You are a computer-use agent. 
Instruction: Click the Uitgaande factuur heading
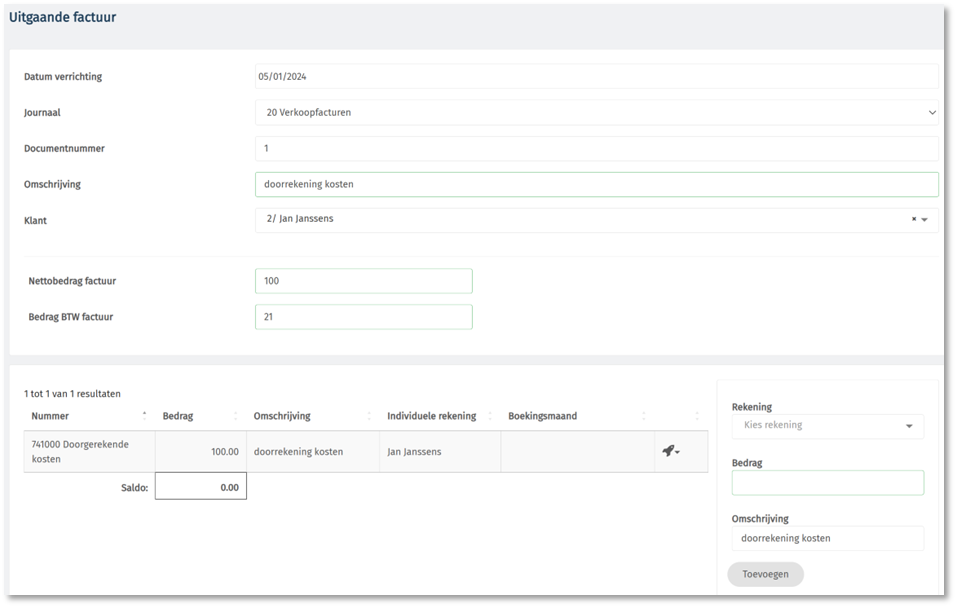[x=62, y=17]
